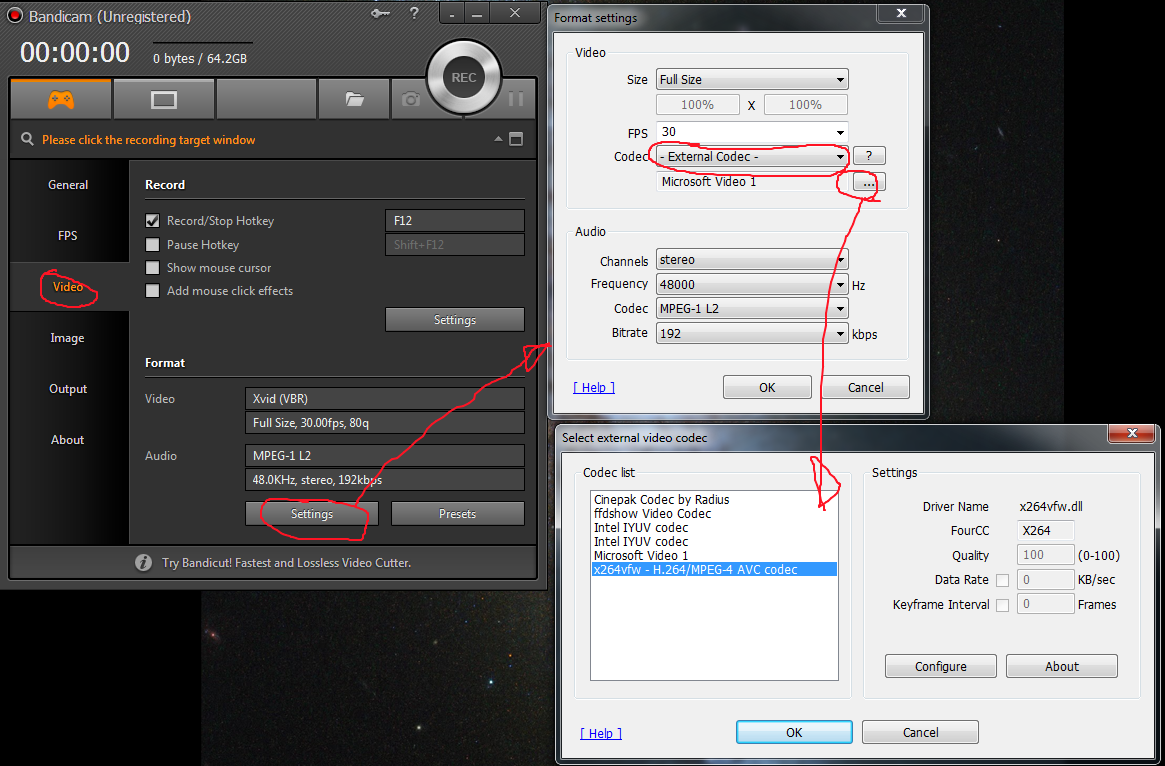The width and height of the screenshot is (1165, 766).
Task: Select the screen rectangle recording mode icon
Action: point(163,100)
